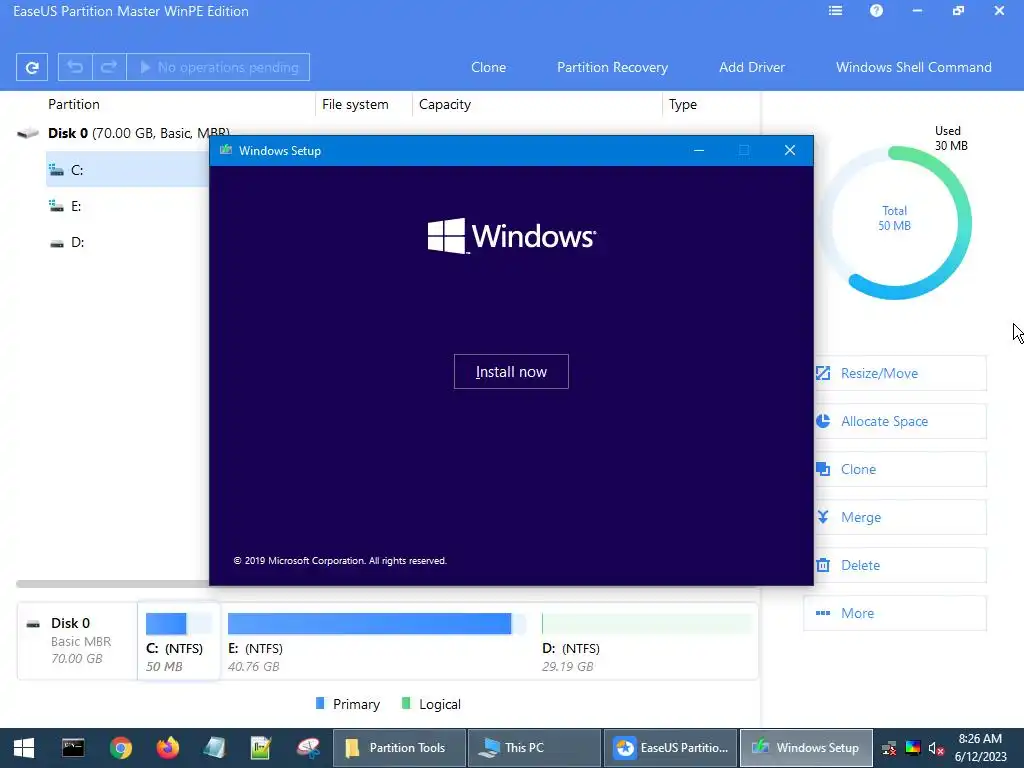This screenshot has width=1024, height=768.
Task: Click the blue Primary legend swatch
Action: (x=320, y=703)
